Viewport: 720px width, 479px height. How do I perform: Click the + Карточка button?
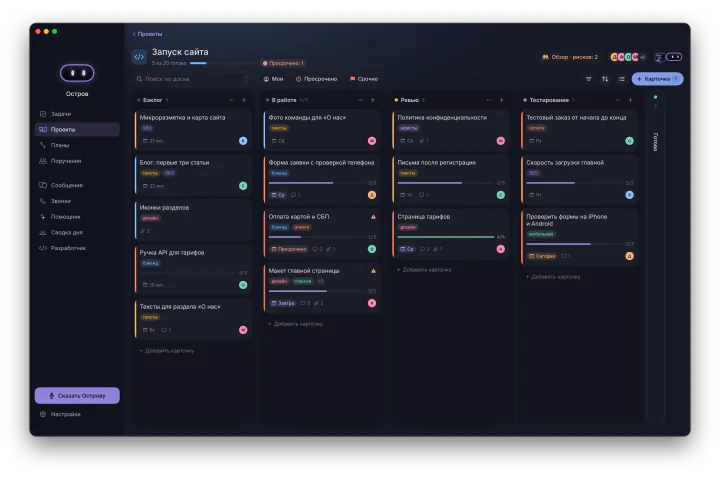[658, 79]
